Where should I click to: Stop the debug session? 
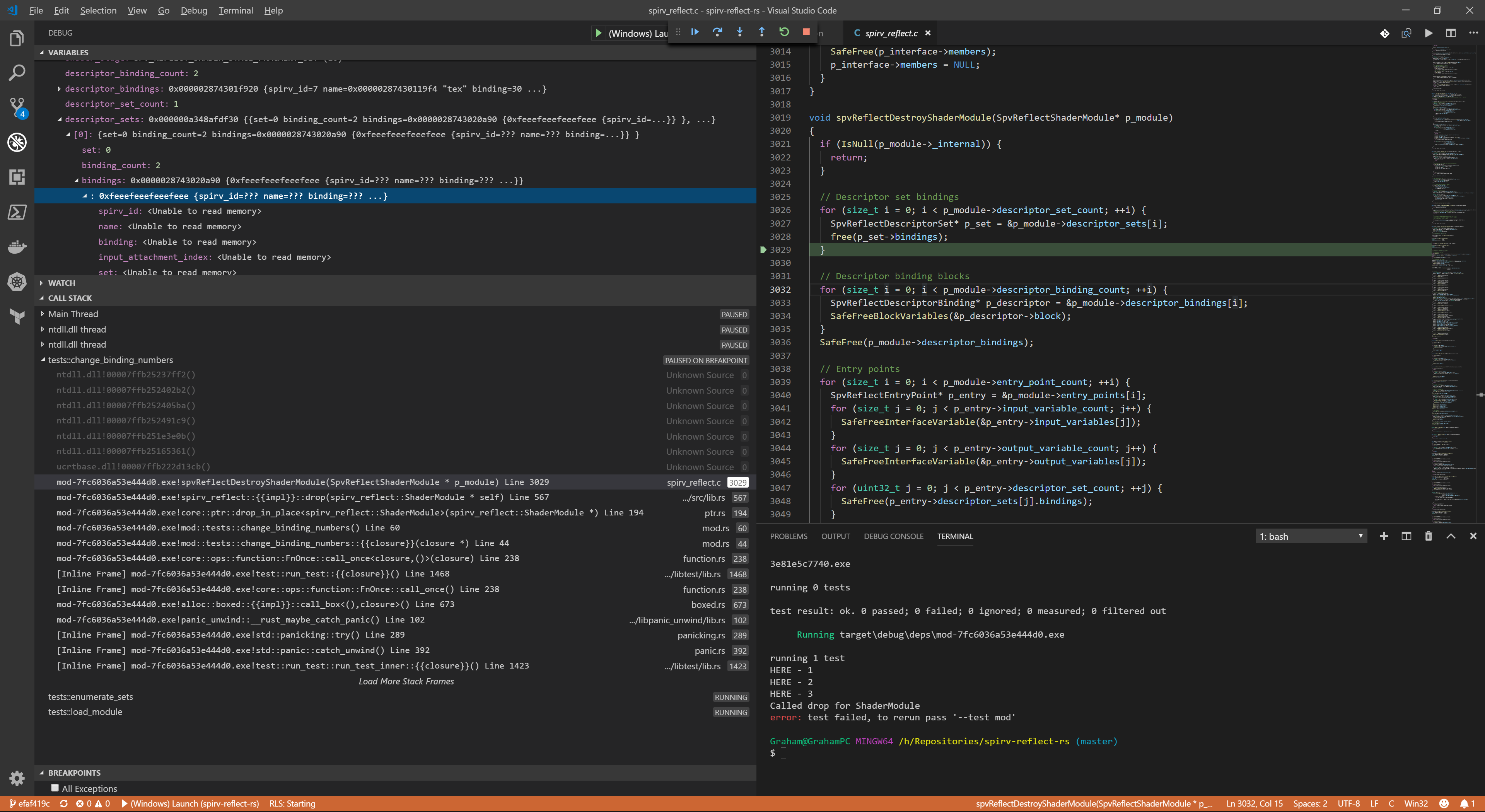coord(806,32)
